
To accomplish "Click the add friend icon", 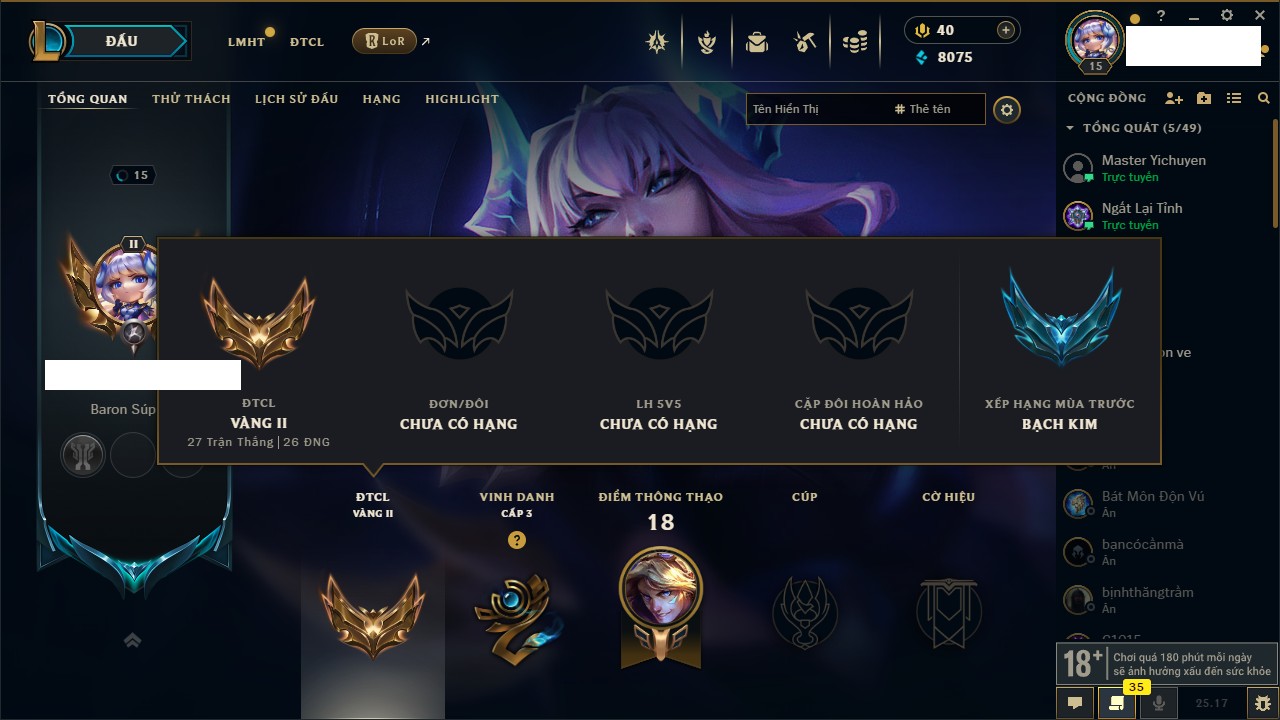I will point(1174,98).
